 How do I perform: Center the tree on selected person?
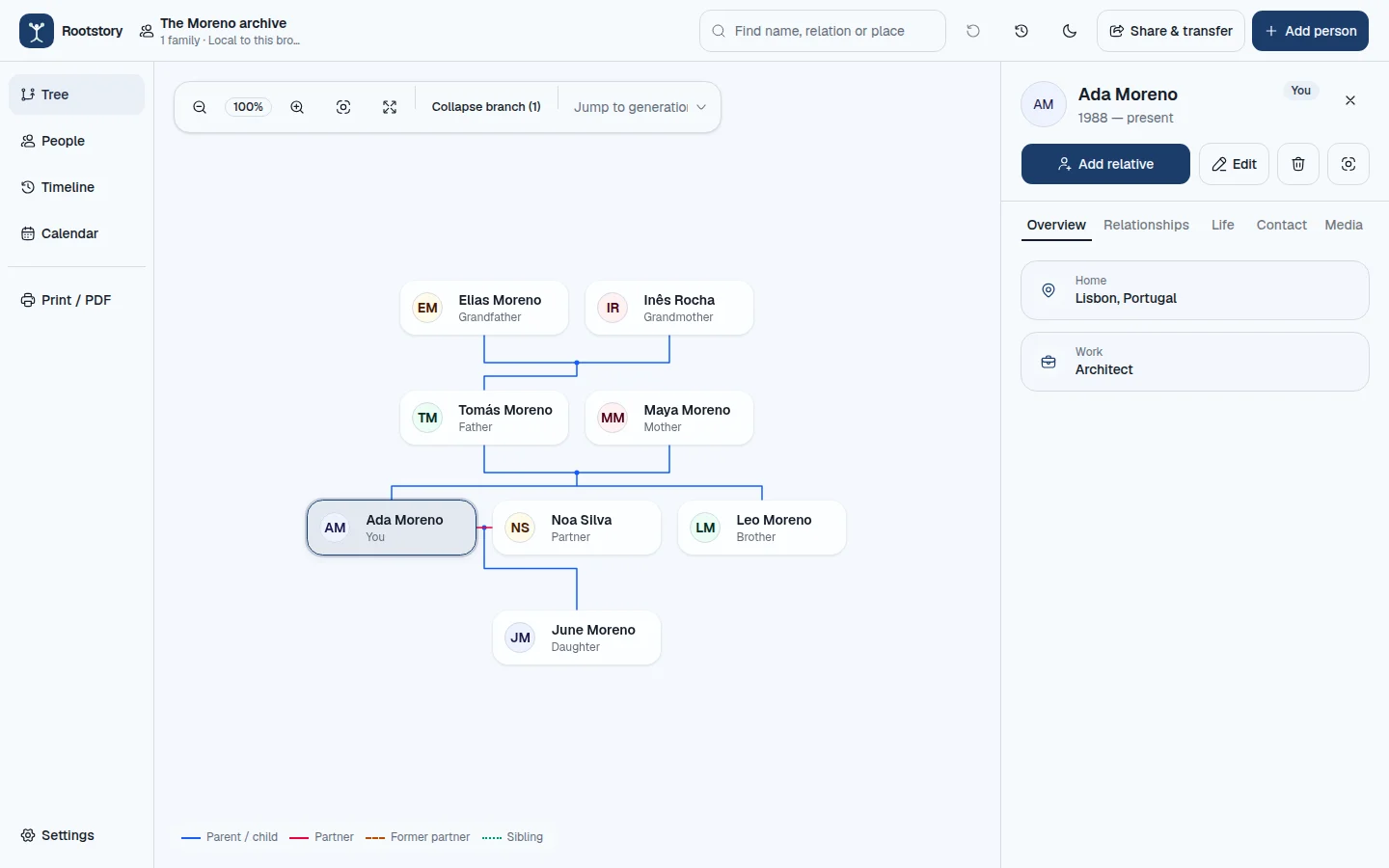point(343,107)
